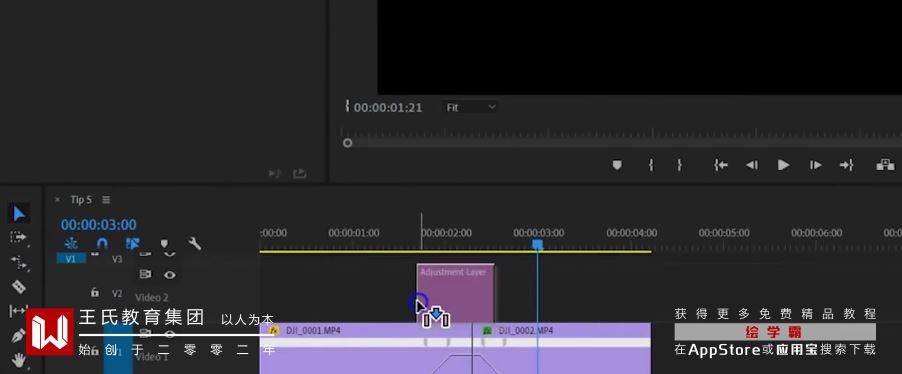
Task: Add marker in the timeline header
Action: pos(164,243)
